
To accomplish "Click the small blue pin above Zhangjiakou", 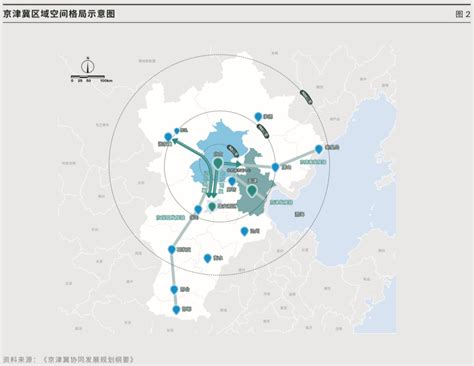I will click(177, 131).
